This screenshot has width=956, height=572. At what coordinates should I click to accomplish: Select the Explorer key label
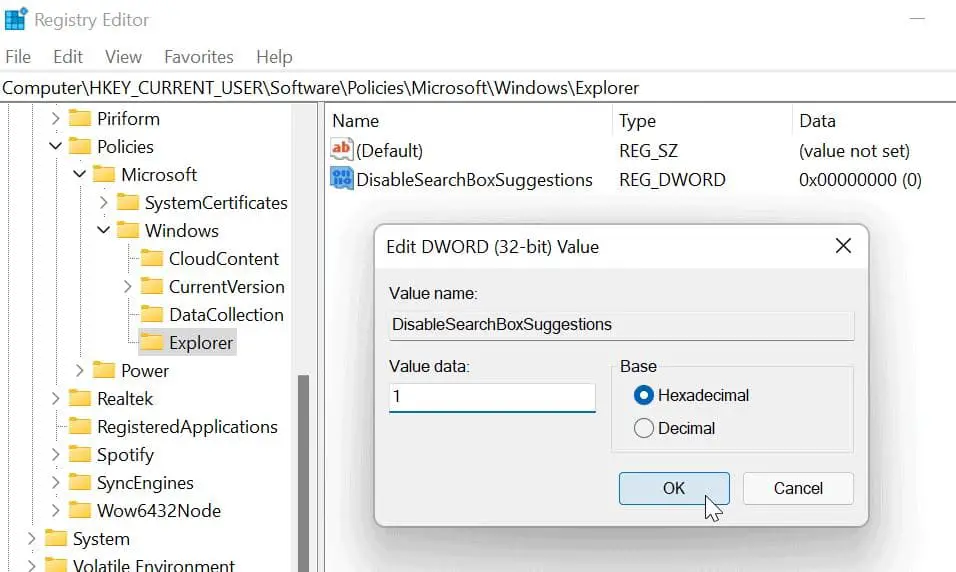pos(201,343)
